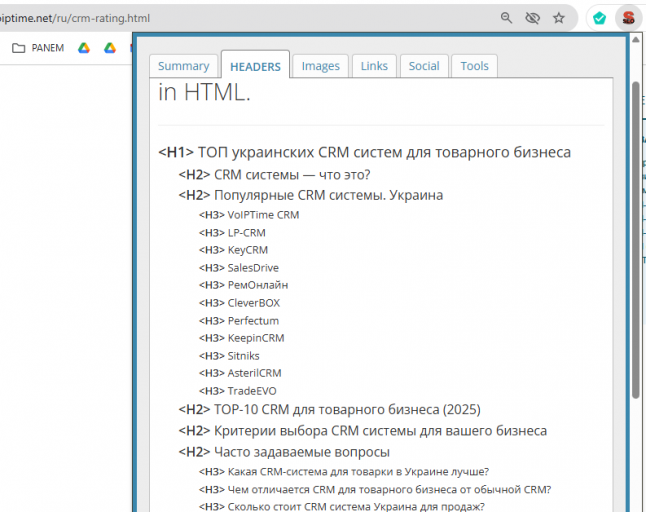This screenshot has height=512, width=646.
Task: Click H3 'VoIPTime CRM'
Action: (249, 215)
